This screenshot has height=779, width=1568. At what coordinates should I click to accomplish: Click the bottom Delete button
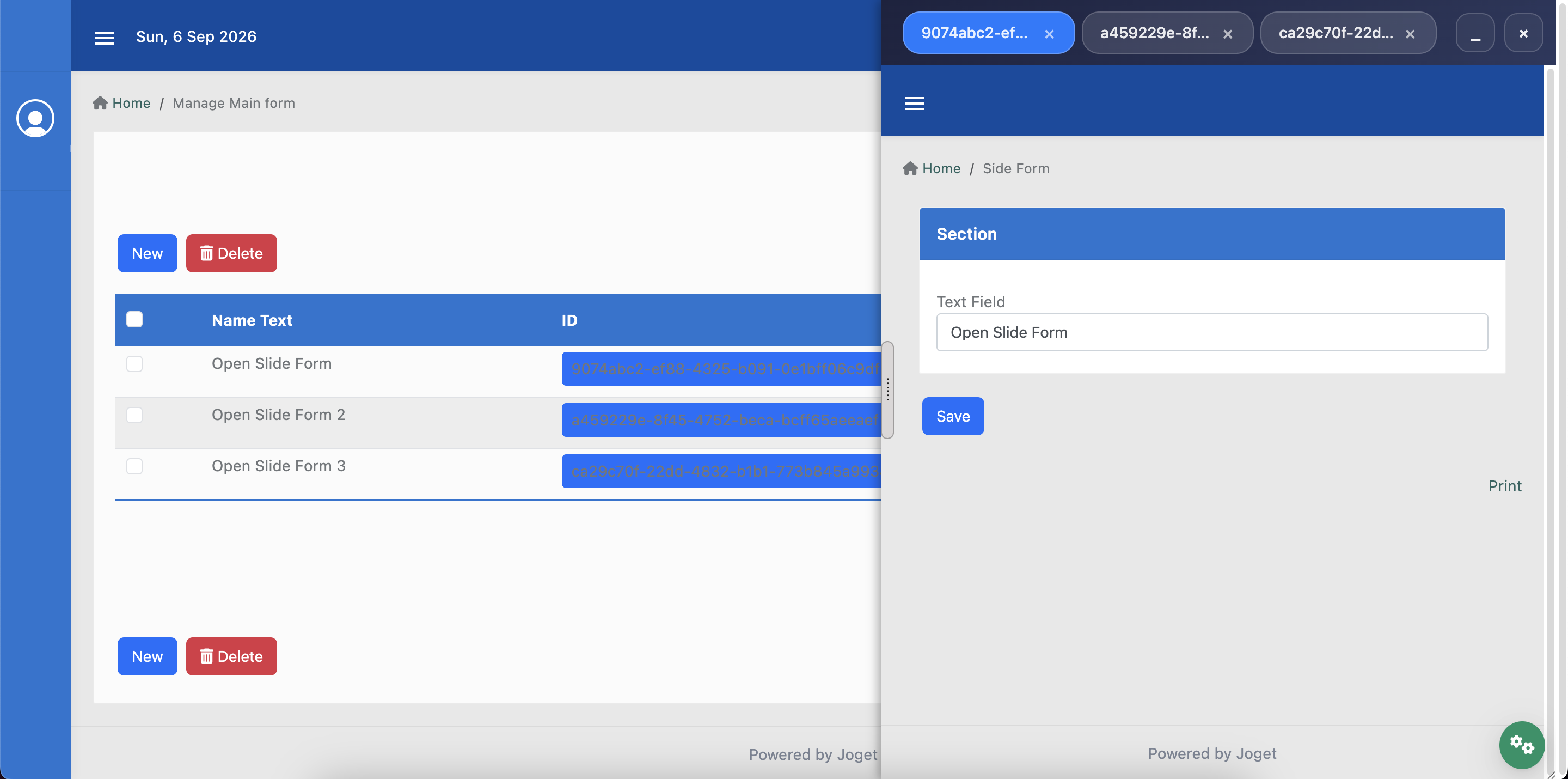pos(231,656)
